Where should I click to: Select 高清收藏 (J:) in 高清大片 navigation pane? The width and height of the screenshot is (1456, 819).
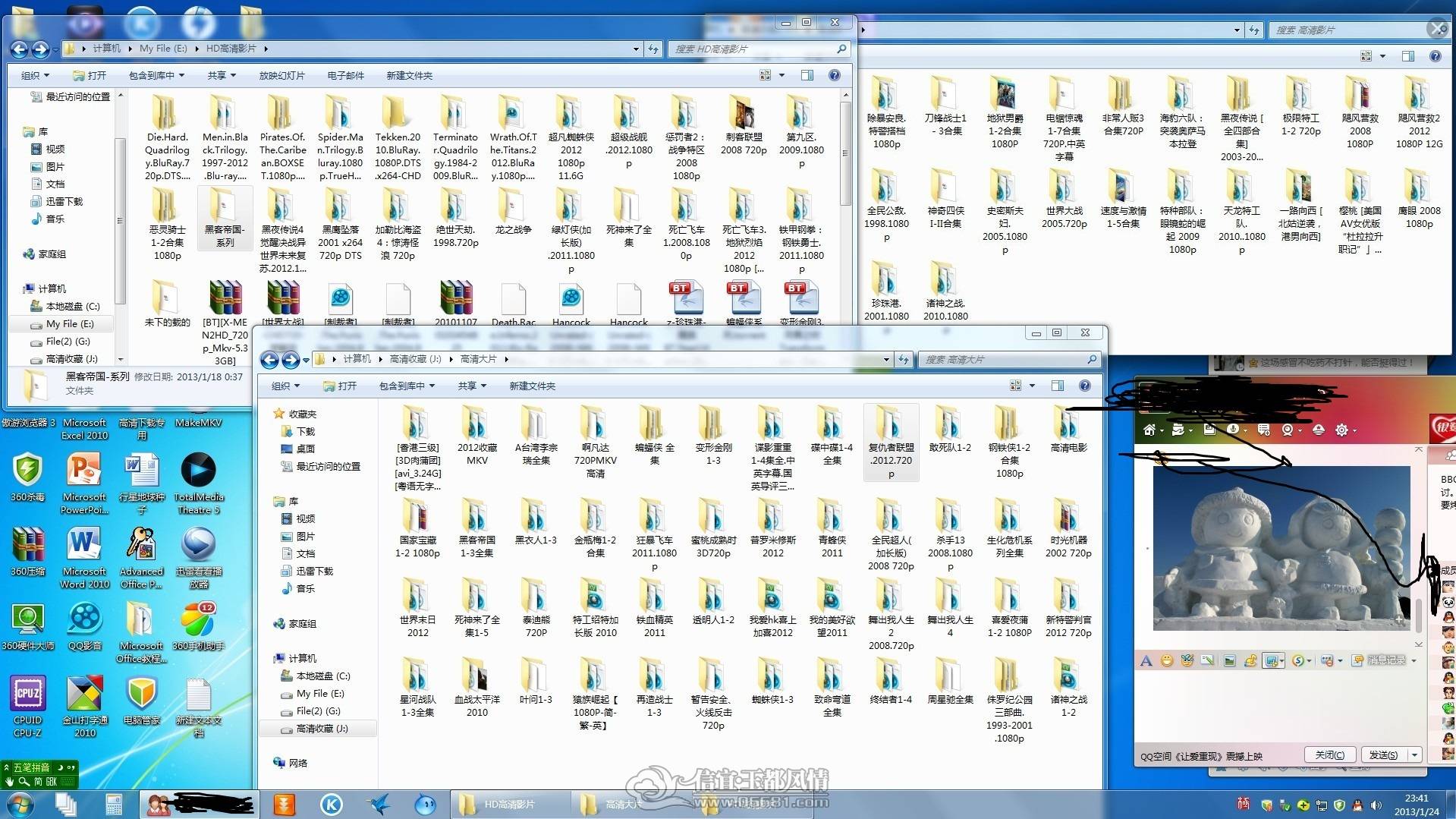click(x=317, y=729)
